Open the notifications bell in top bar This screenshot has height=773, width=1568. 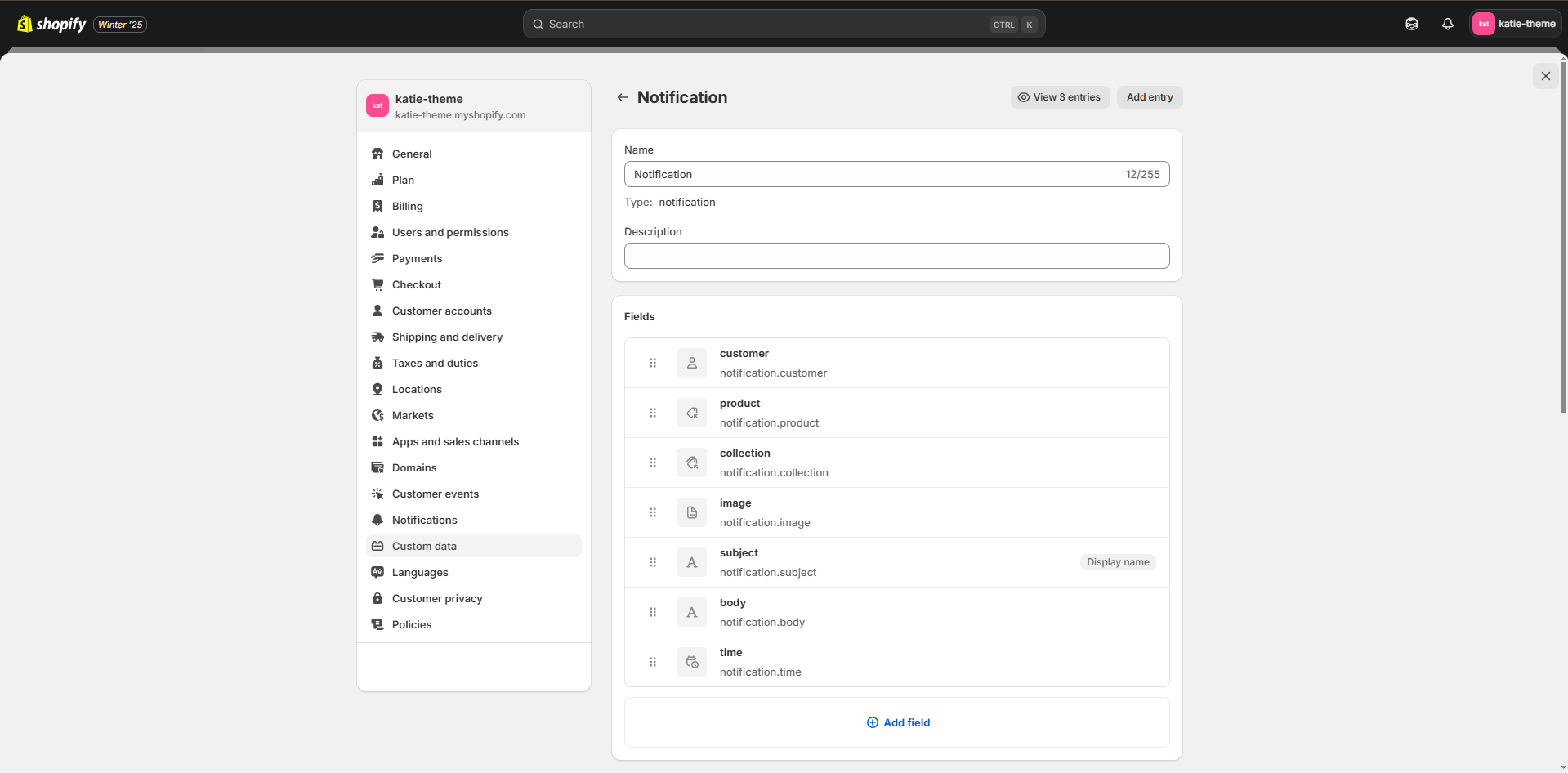tap(1447, 24)
